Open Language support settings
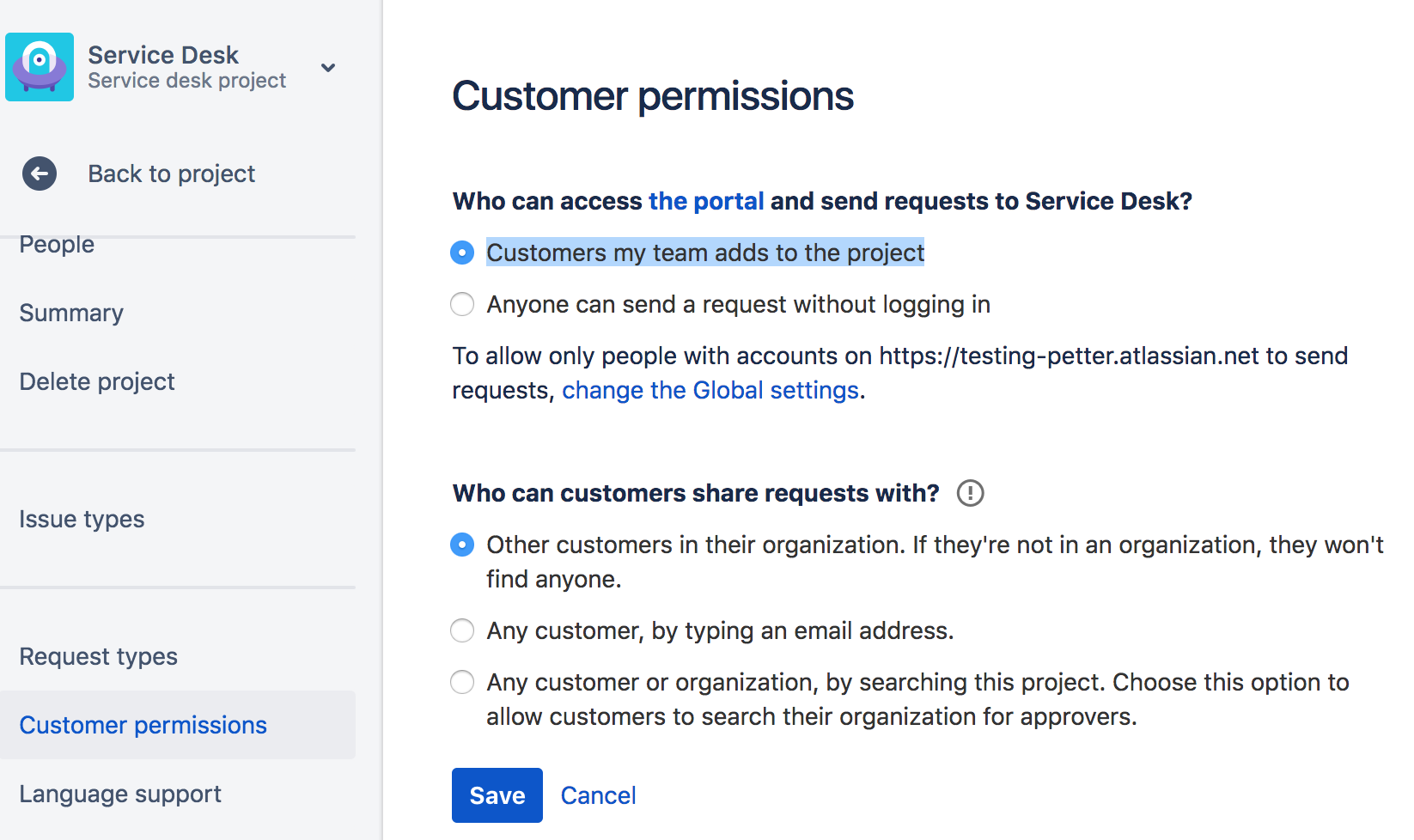1414x840 pixels. (x=120, y=794)
